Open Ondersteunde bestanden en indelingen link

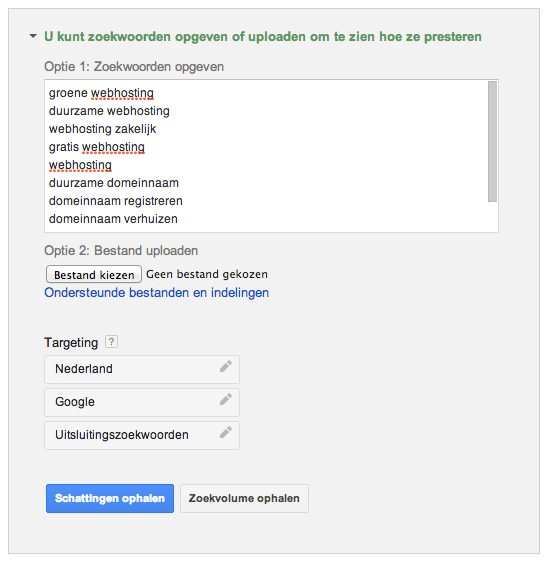[x=156, y=293]
